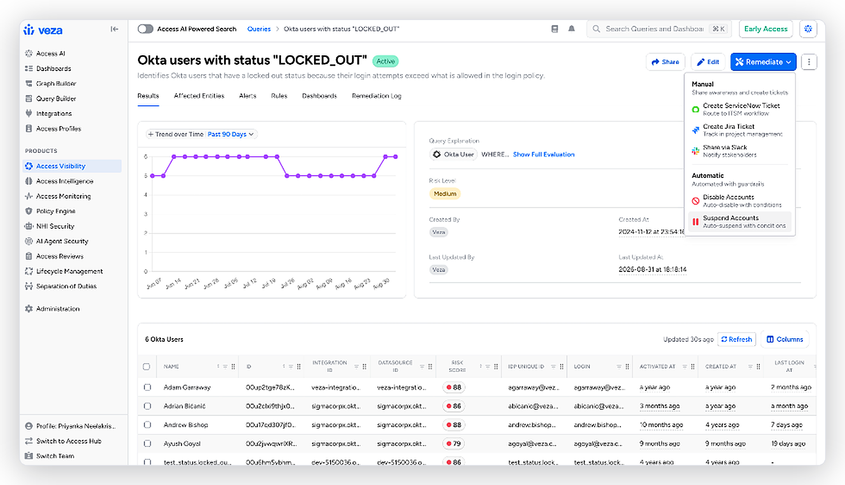Viewport: 845px width, 485px height.
Task: Open Dashboards in the sidebar
Action: [x=53, y=68]
